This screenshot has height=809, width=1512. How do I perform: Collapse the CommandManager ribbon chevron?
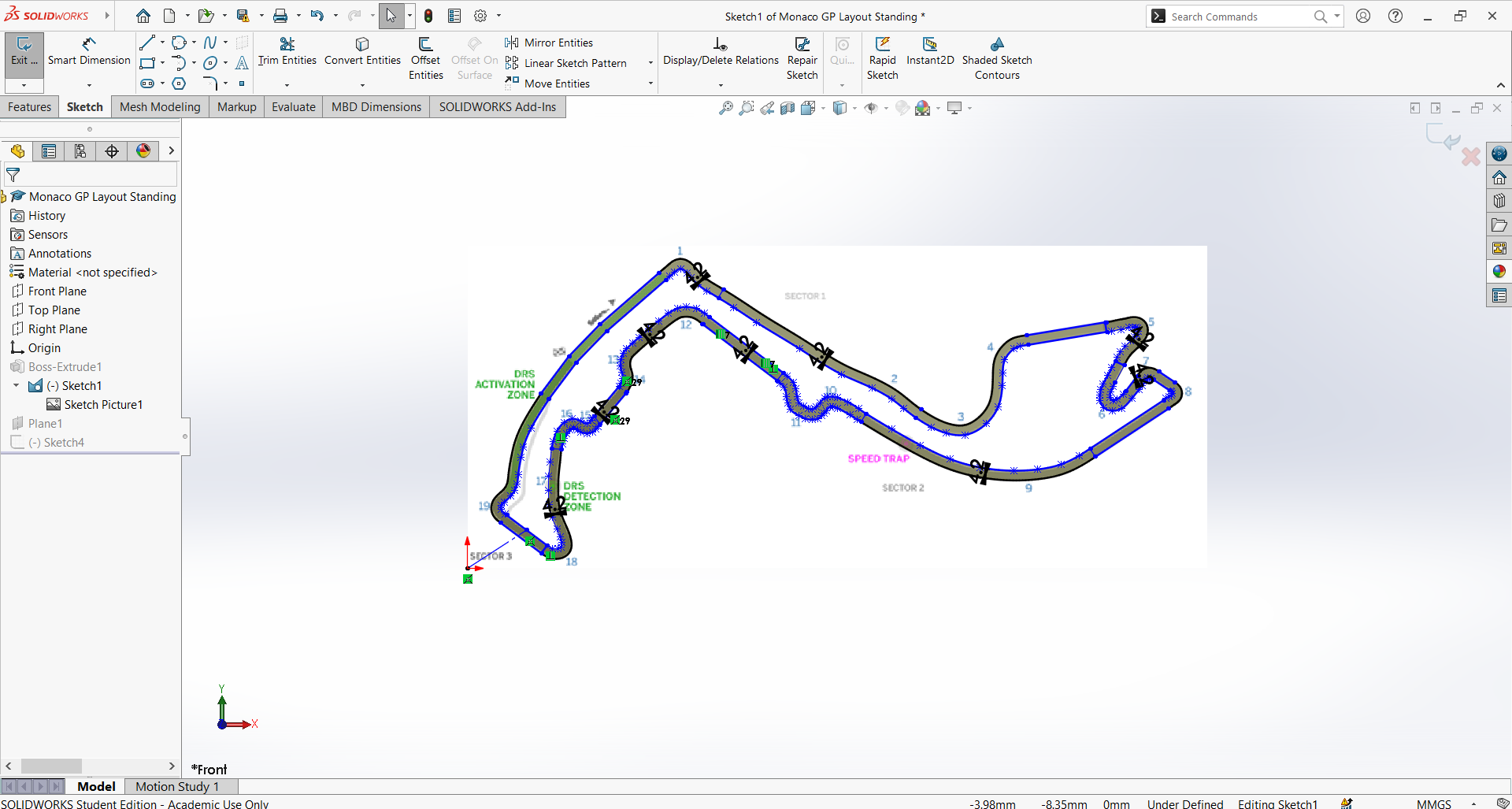1501,85
